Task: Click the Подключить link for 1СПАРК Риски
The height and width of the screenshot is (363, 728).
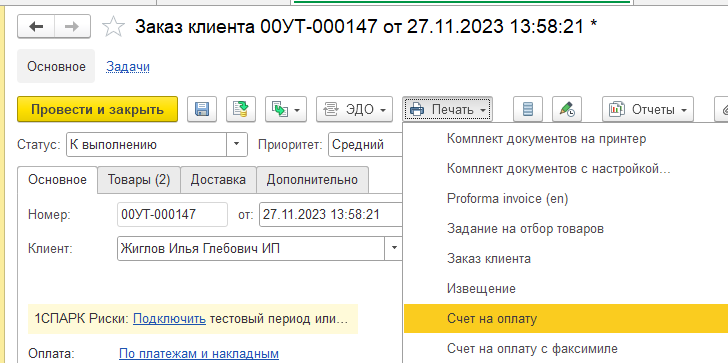Action: tap(169, 319)
